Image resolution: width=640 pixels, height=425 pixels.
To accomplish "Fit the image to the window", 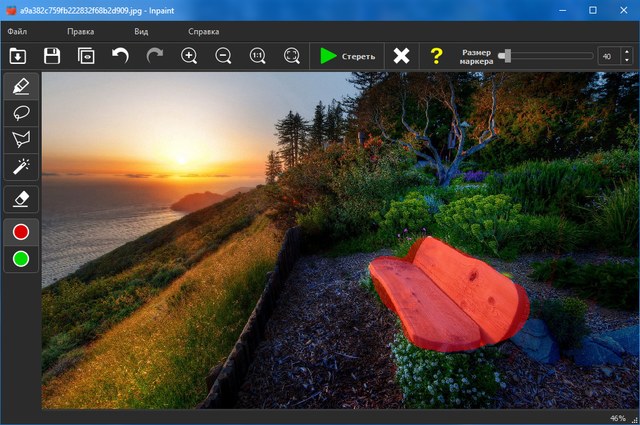I will (x=291, y=56).
